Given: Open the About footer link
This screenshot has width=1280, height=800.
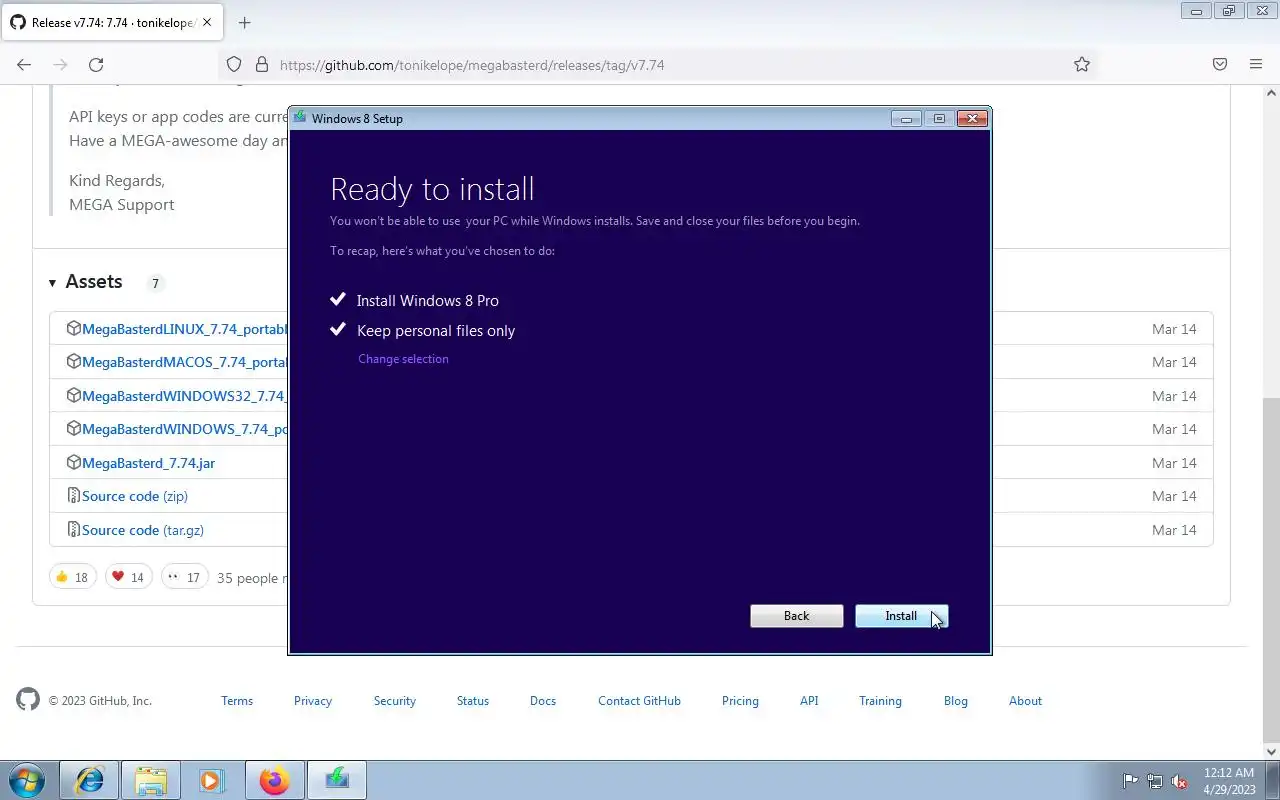Looking at the screenshot, I should 1025,701.
